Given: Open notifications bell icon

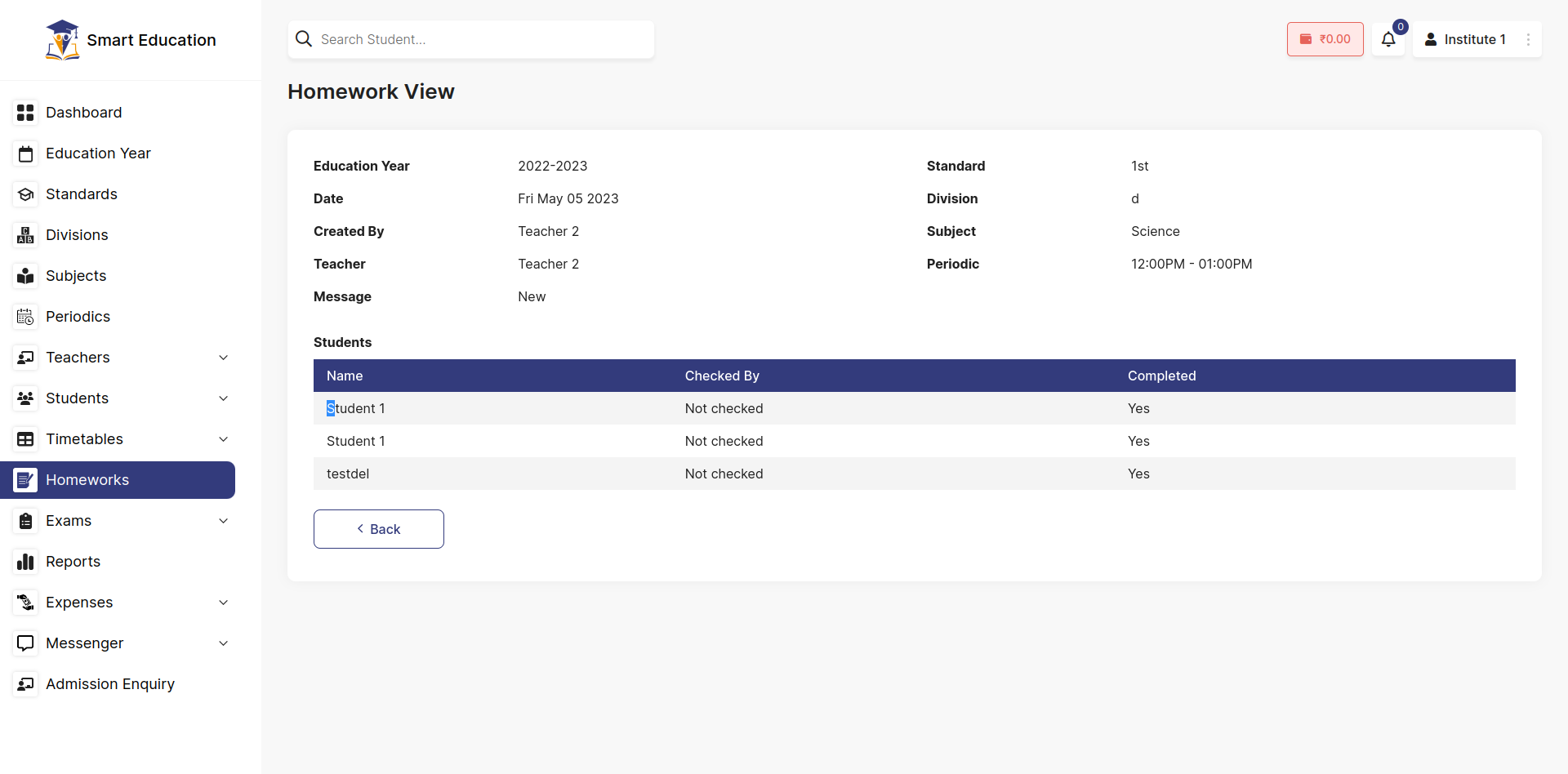Looking at the screenshot, I should tap(1388, 39).
